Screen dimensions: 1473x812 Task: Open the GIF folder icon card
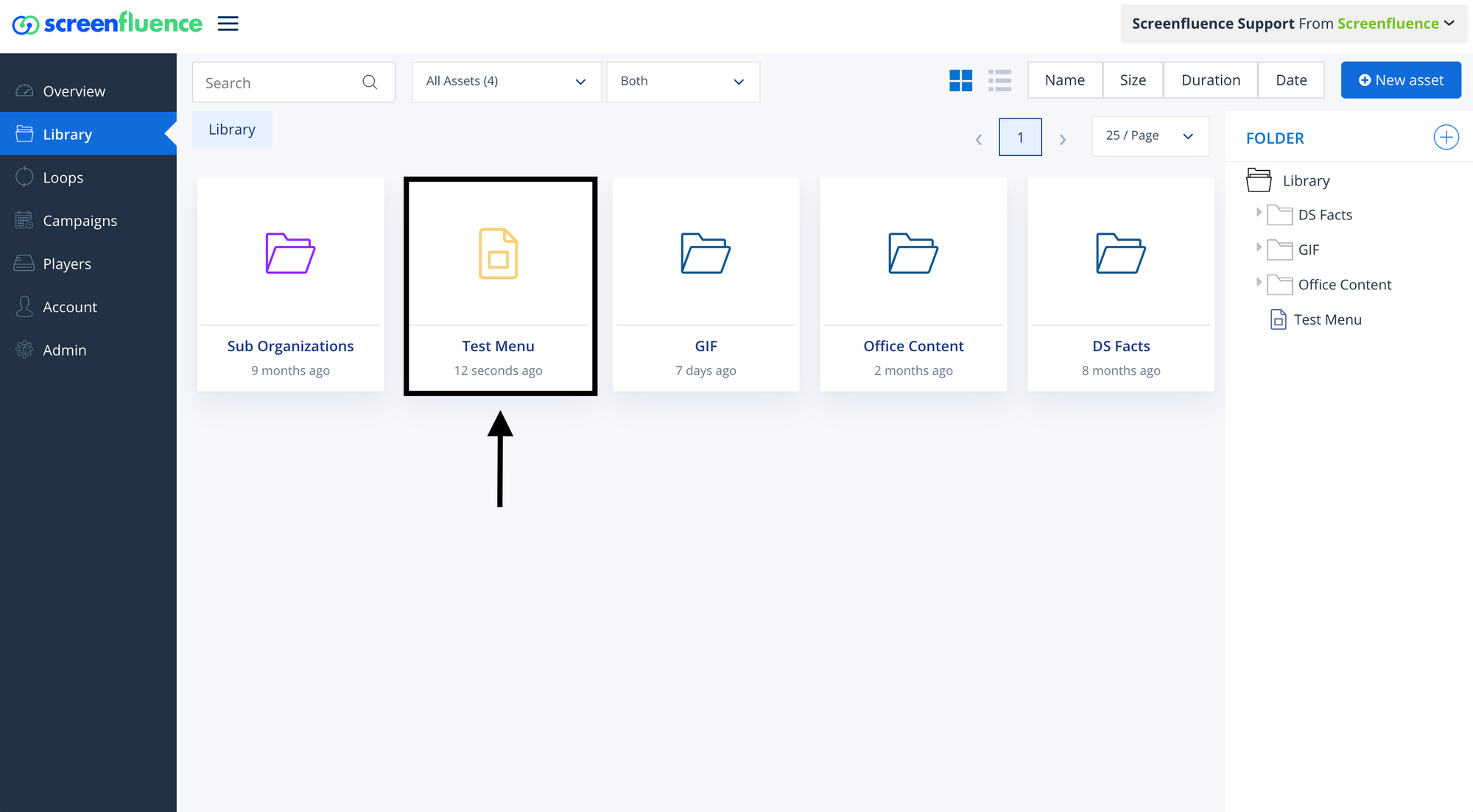[x=706, y=253]
